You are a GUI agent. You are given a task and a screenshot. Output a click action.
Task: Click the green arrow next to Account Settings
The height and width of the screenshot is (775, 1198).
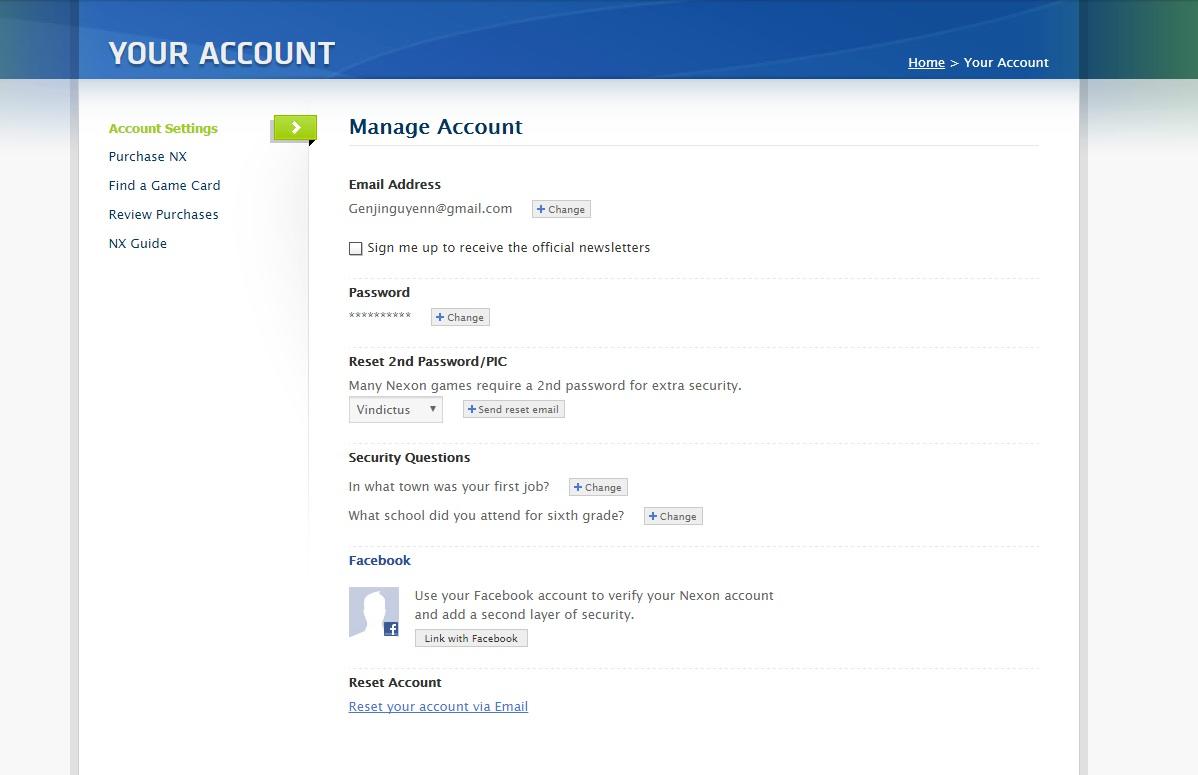[x=295, y=128]
